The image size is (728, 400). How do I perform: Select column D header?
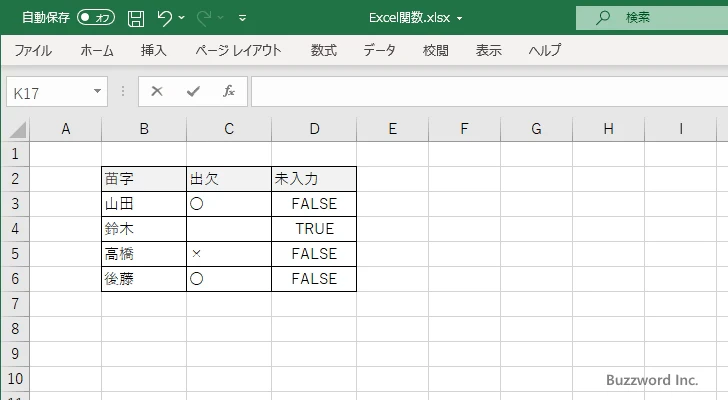point(314,129)
